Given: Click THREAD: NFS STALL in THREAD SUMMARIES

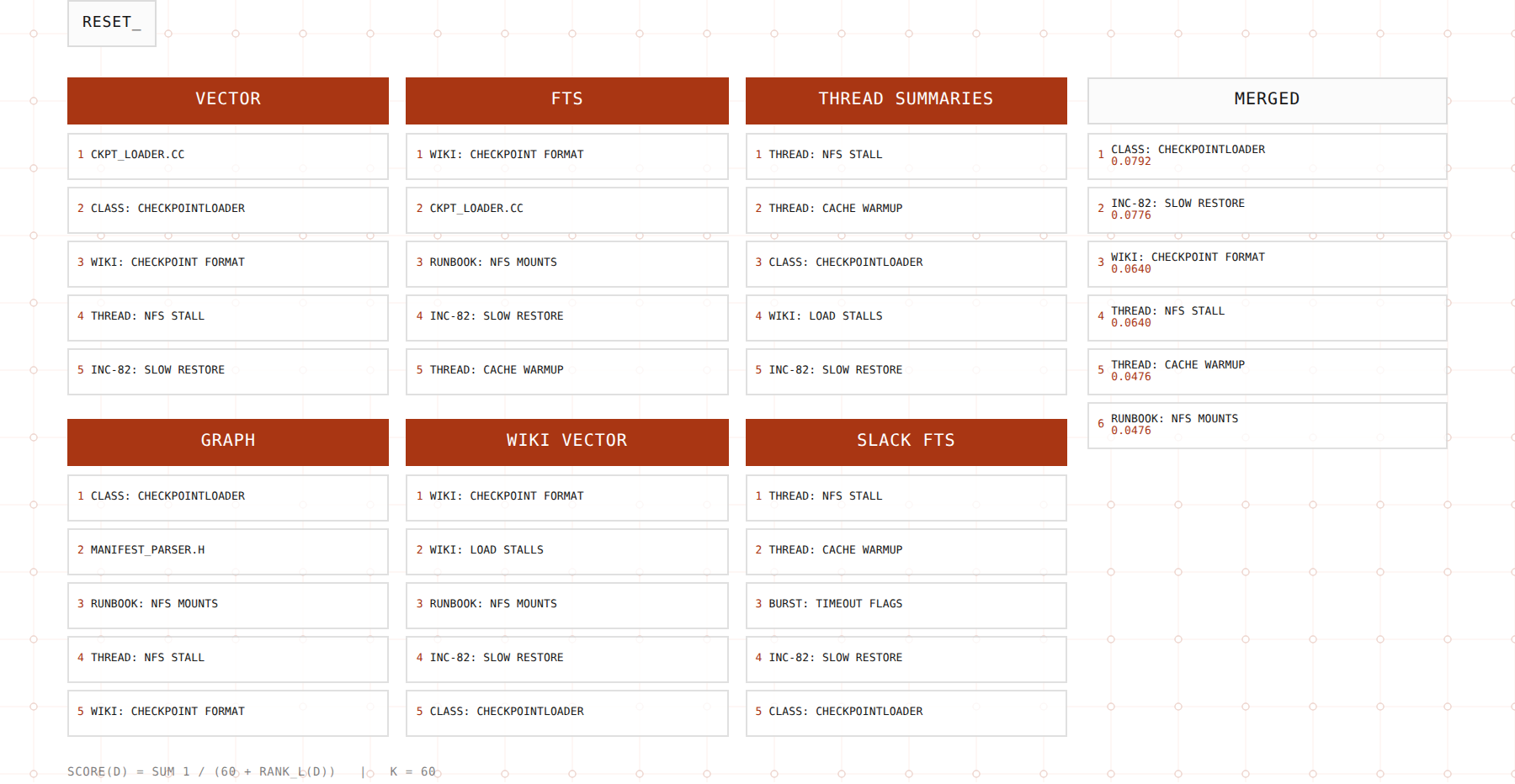Looking at the screenshot, I should [x=906, y=156].
